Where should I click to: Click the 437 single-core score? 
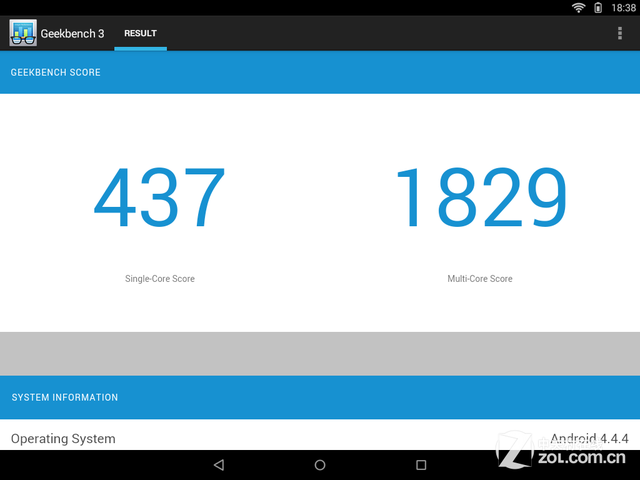click(x=159, y=197)
